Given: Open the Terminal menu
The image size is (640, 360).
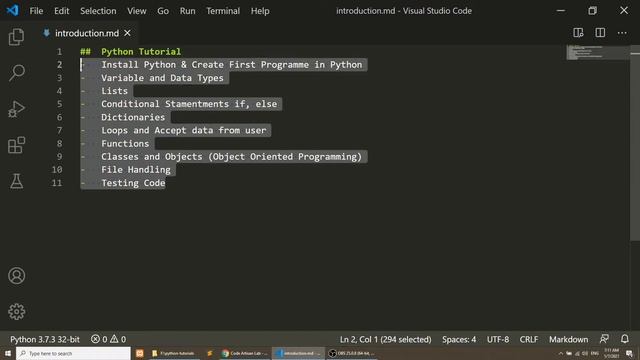Looking at the screenshot, I should 223,11.
